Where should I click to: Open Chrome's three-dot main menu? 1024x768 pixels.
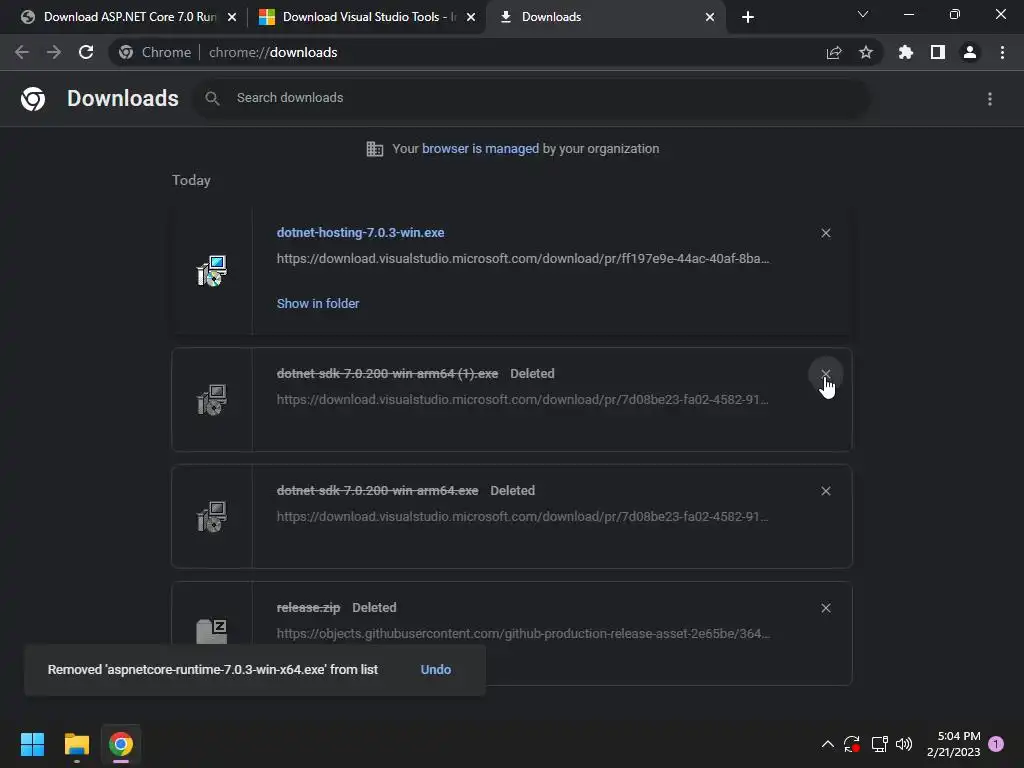coord(1002,52)
